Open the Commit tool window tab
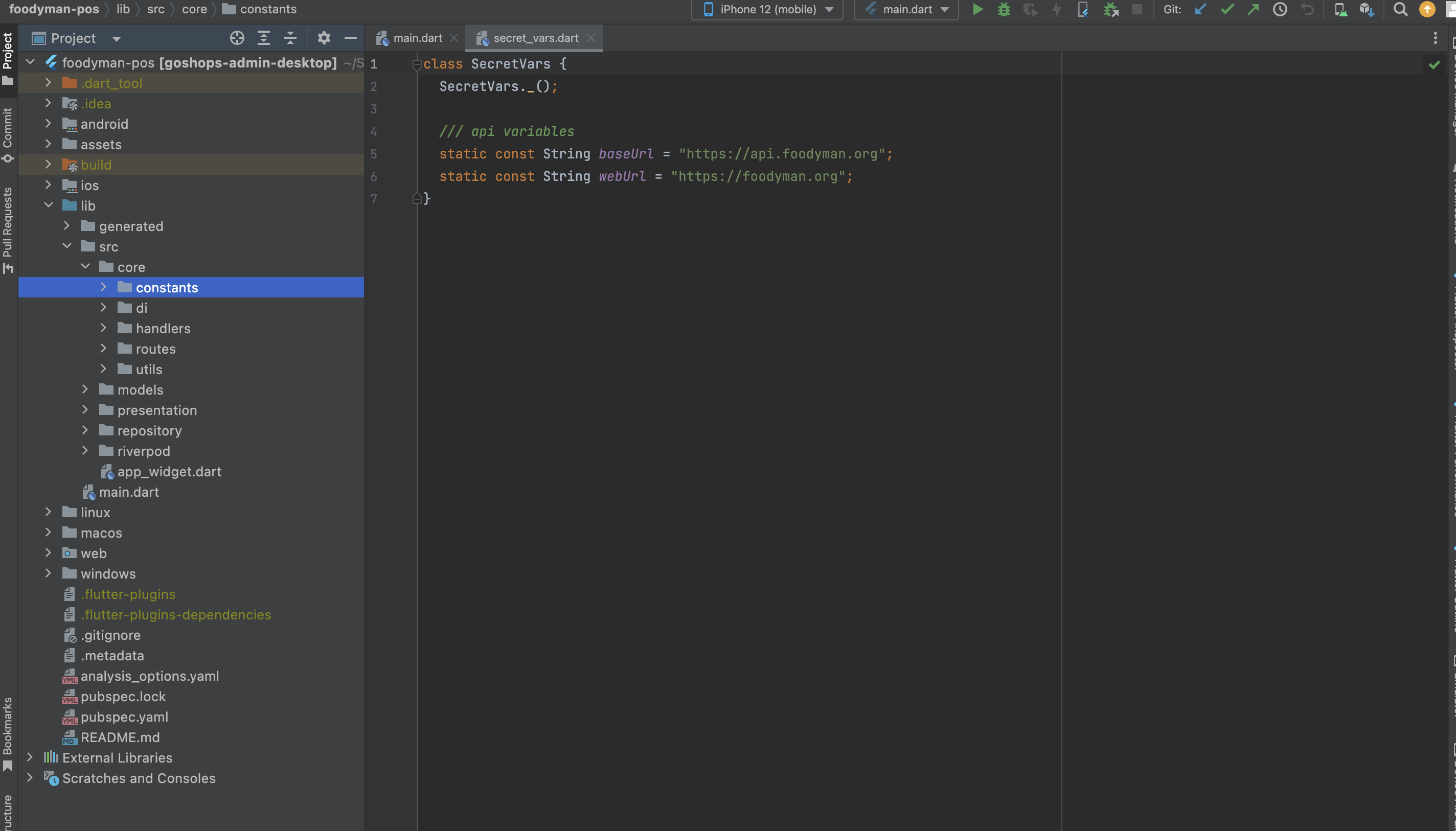Screen dimensions: 1456x831 (x=8, y=135)
